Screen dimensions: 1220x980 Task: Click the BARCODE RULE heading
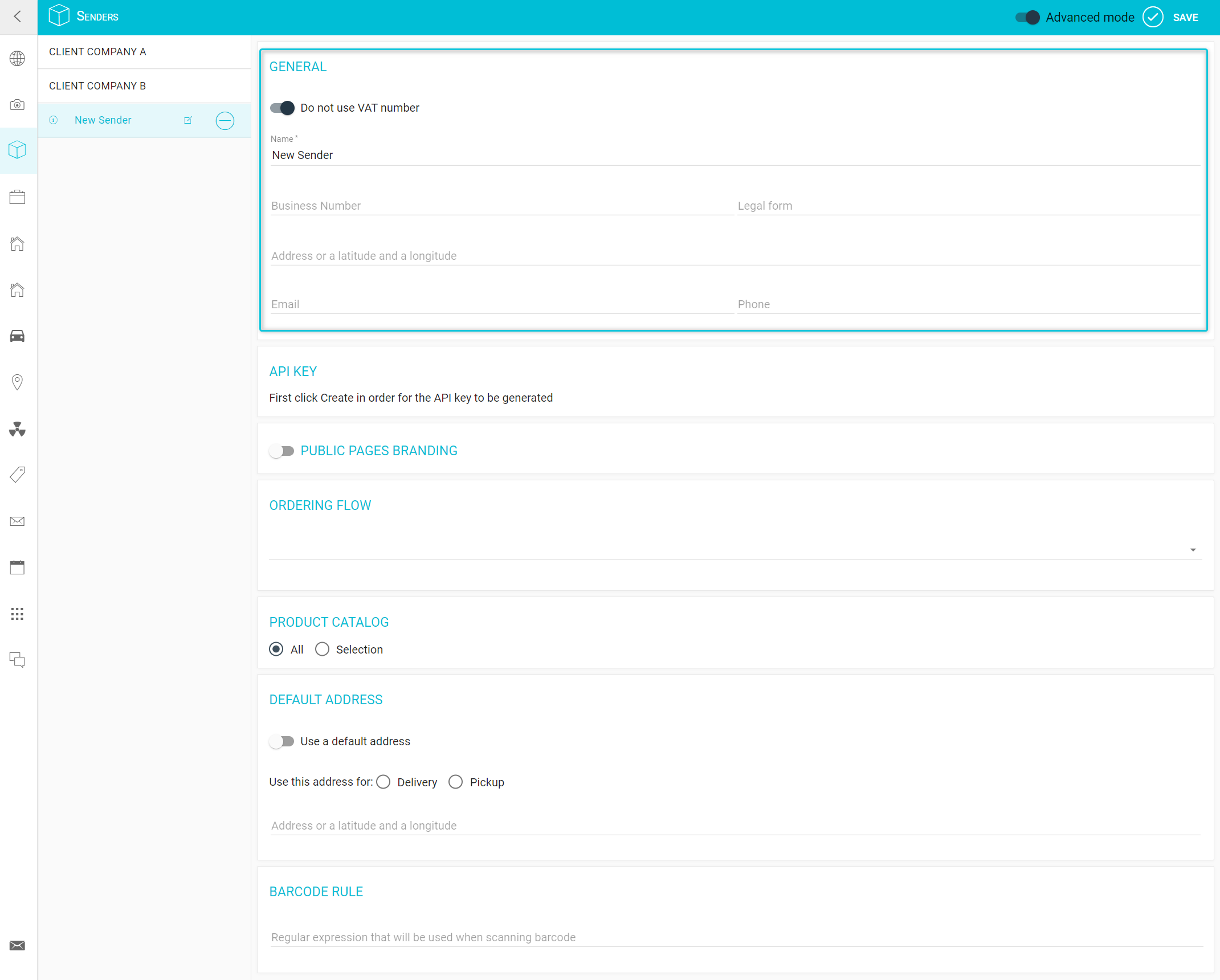316,892
